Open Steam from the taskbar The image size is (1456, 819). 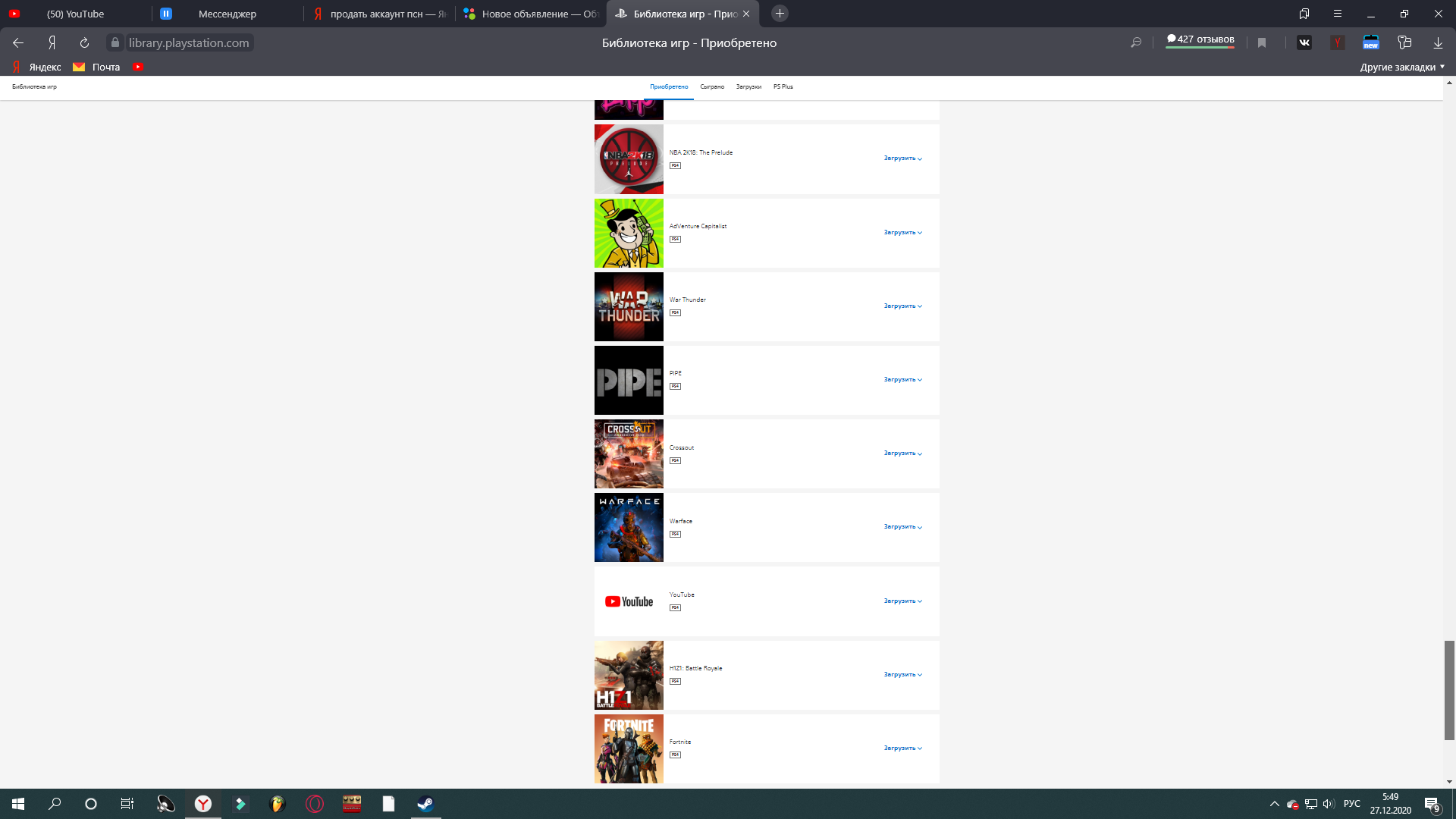click(425, 804)
